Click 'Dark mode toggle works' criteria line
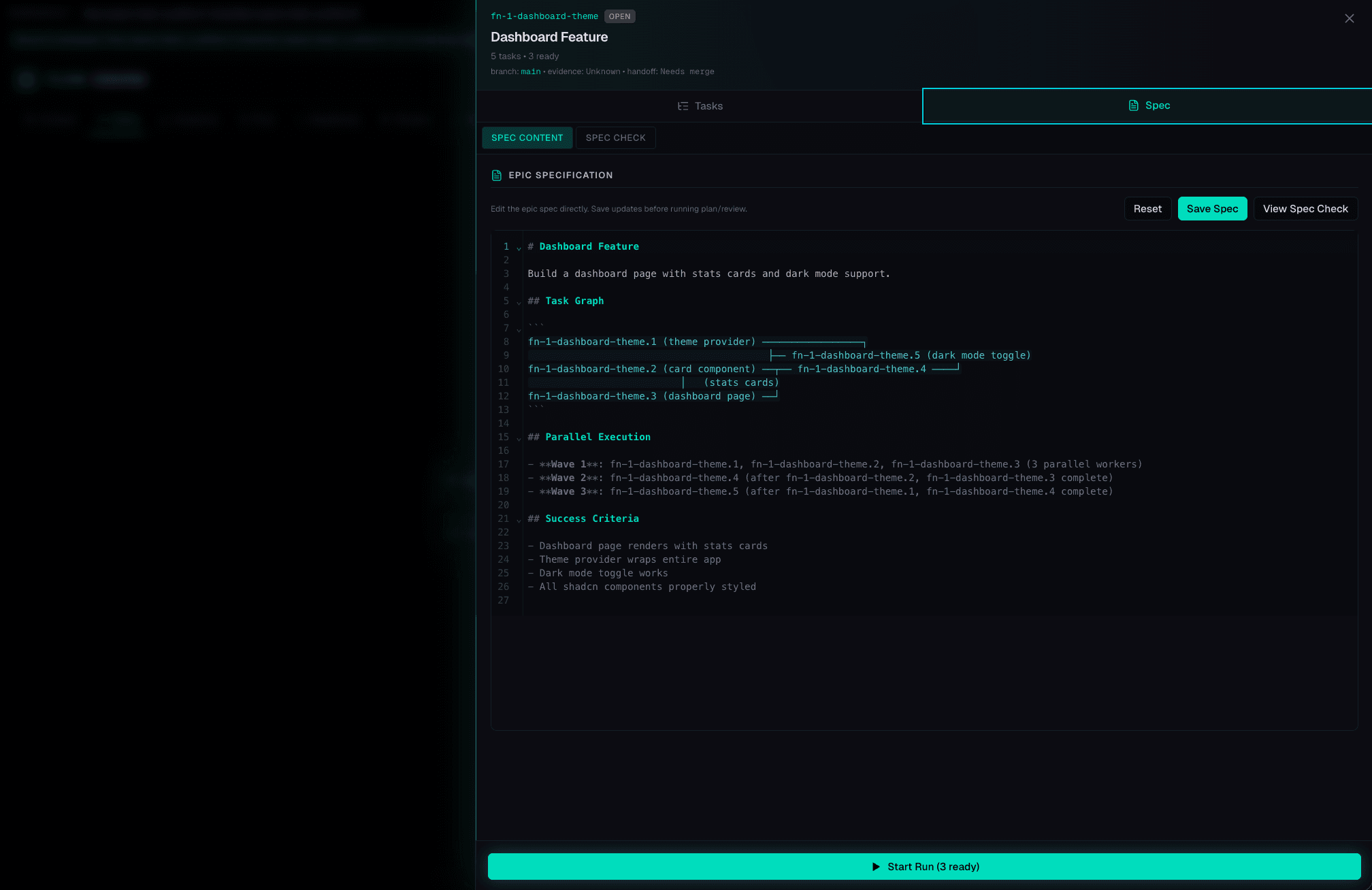This screenshot has width=1372, height=890. [598, 573]
